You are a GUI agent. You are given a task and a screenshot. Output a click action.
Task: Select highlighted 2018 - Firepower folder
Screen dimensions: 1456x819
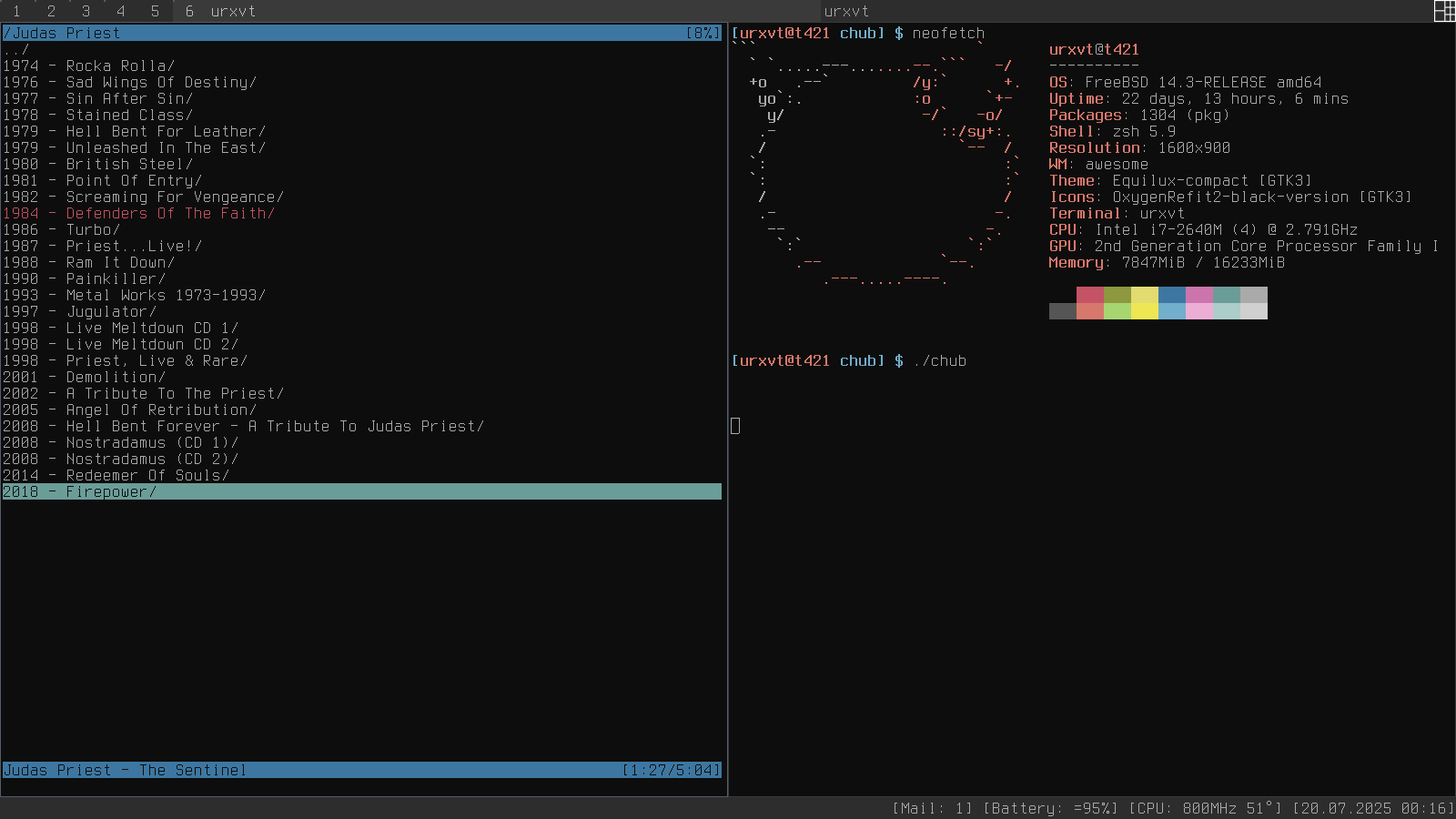[x=361, y=491]
